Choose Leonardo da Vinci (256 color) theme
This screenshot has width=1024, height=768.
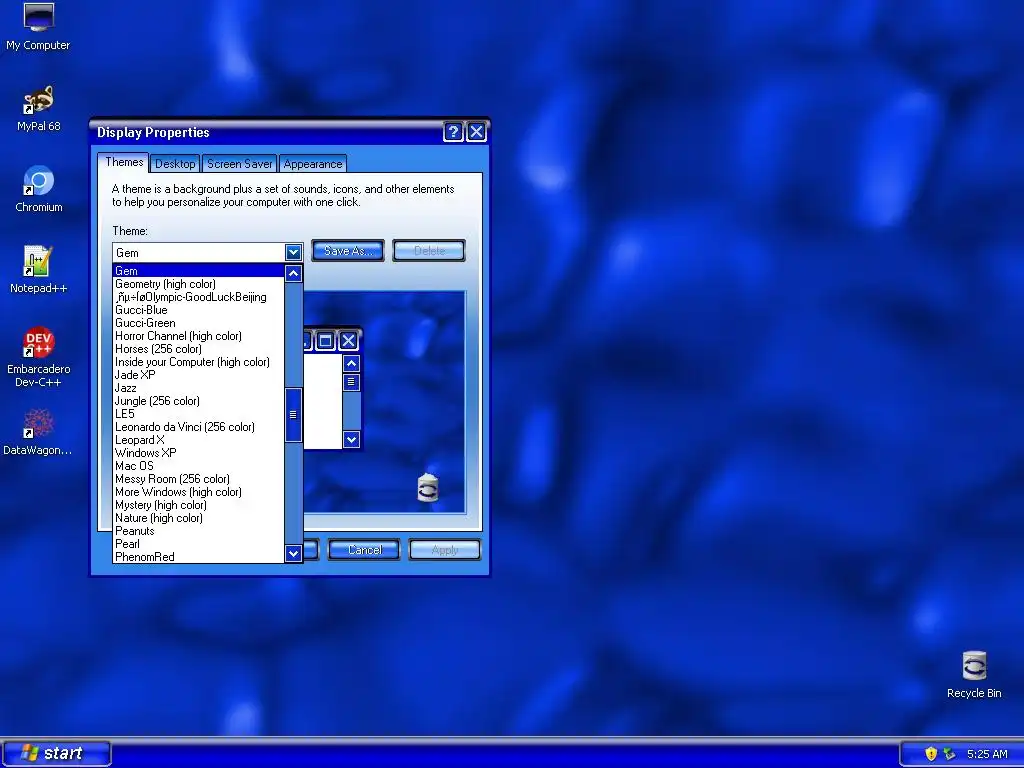click(x=199, y=427)
